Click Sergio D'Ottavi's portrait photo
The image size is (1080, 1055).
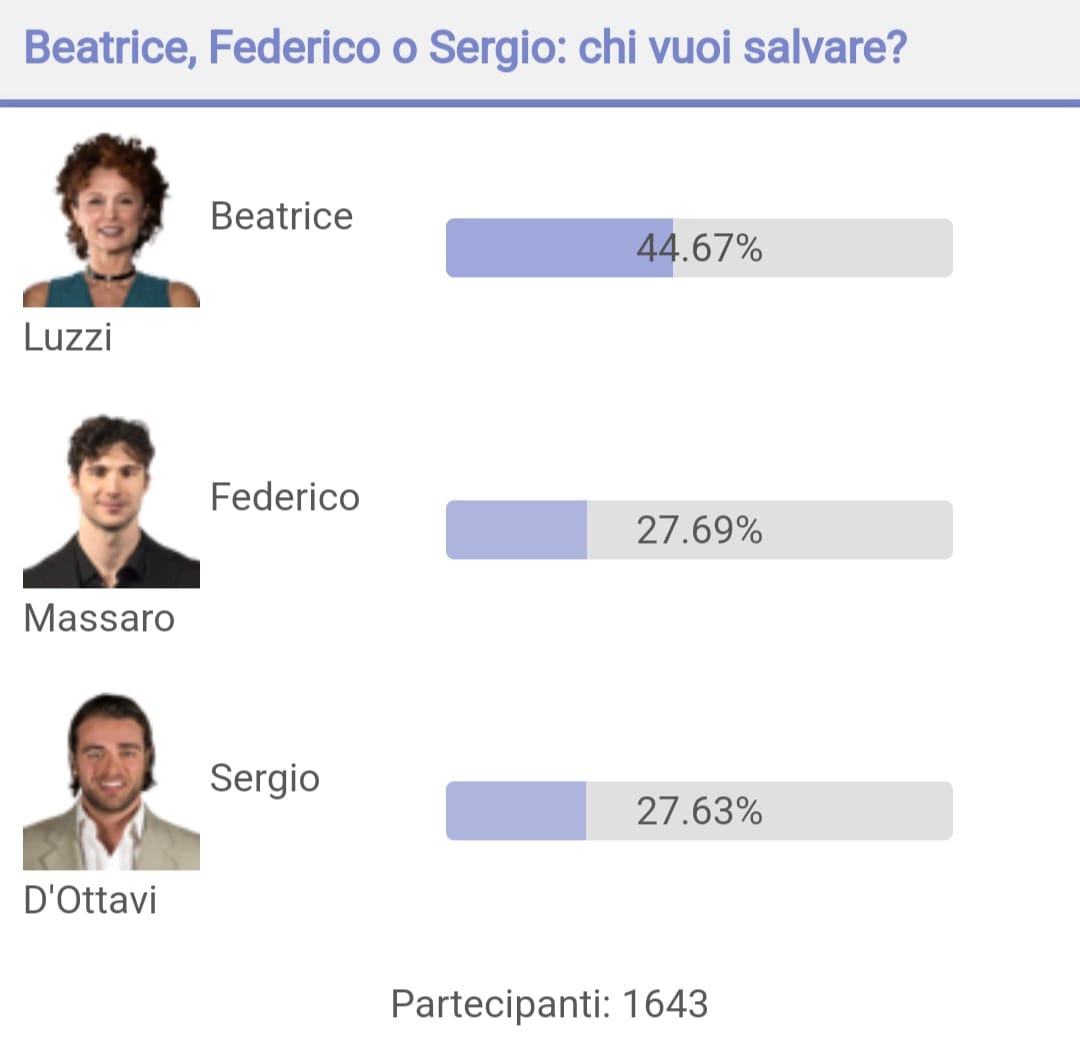click(111, 782)
